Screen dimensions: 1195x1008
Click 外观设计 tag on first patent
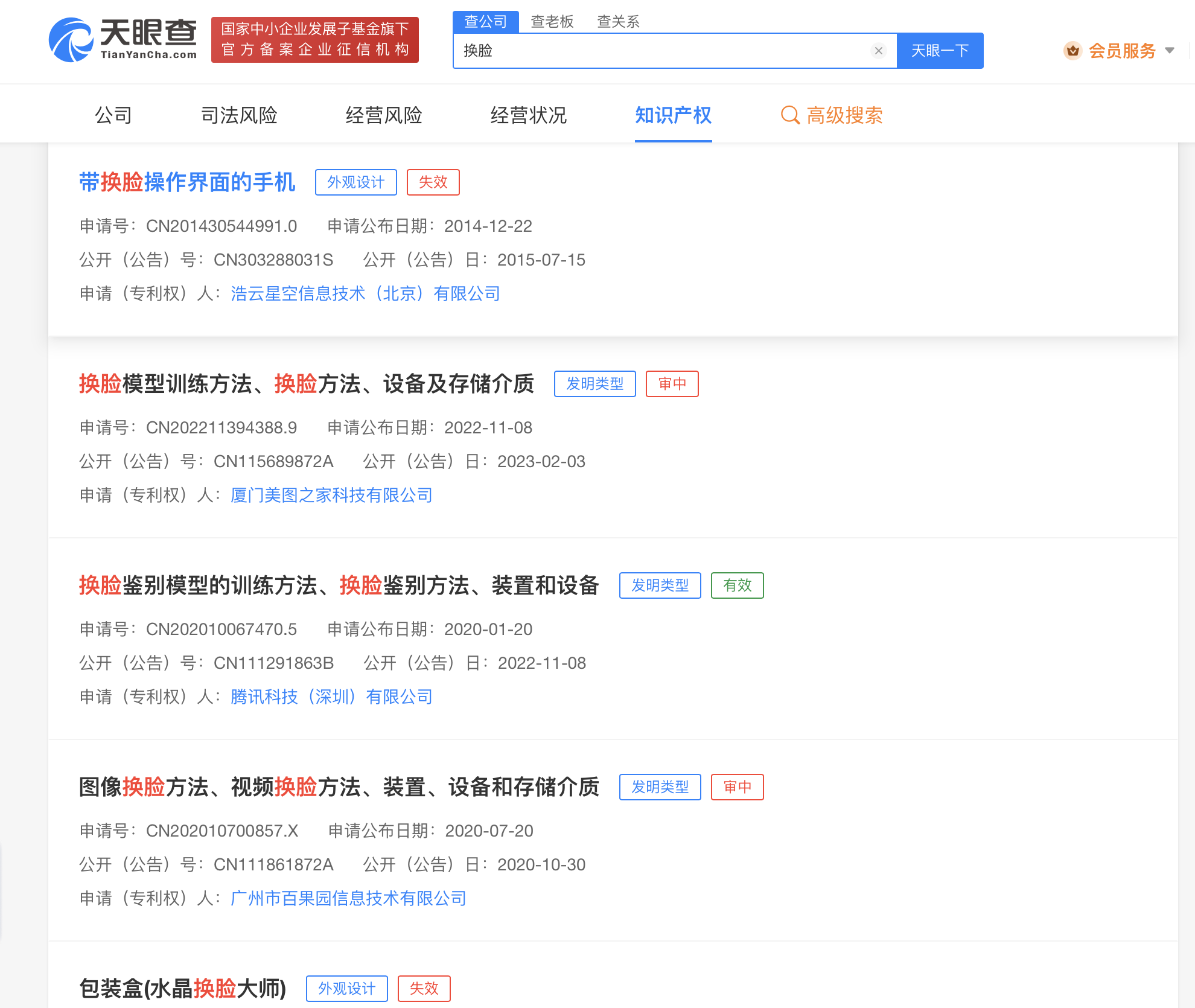point(355,182)
